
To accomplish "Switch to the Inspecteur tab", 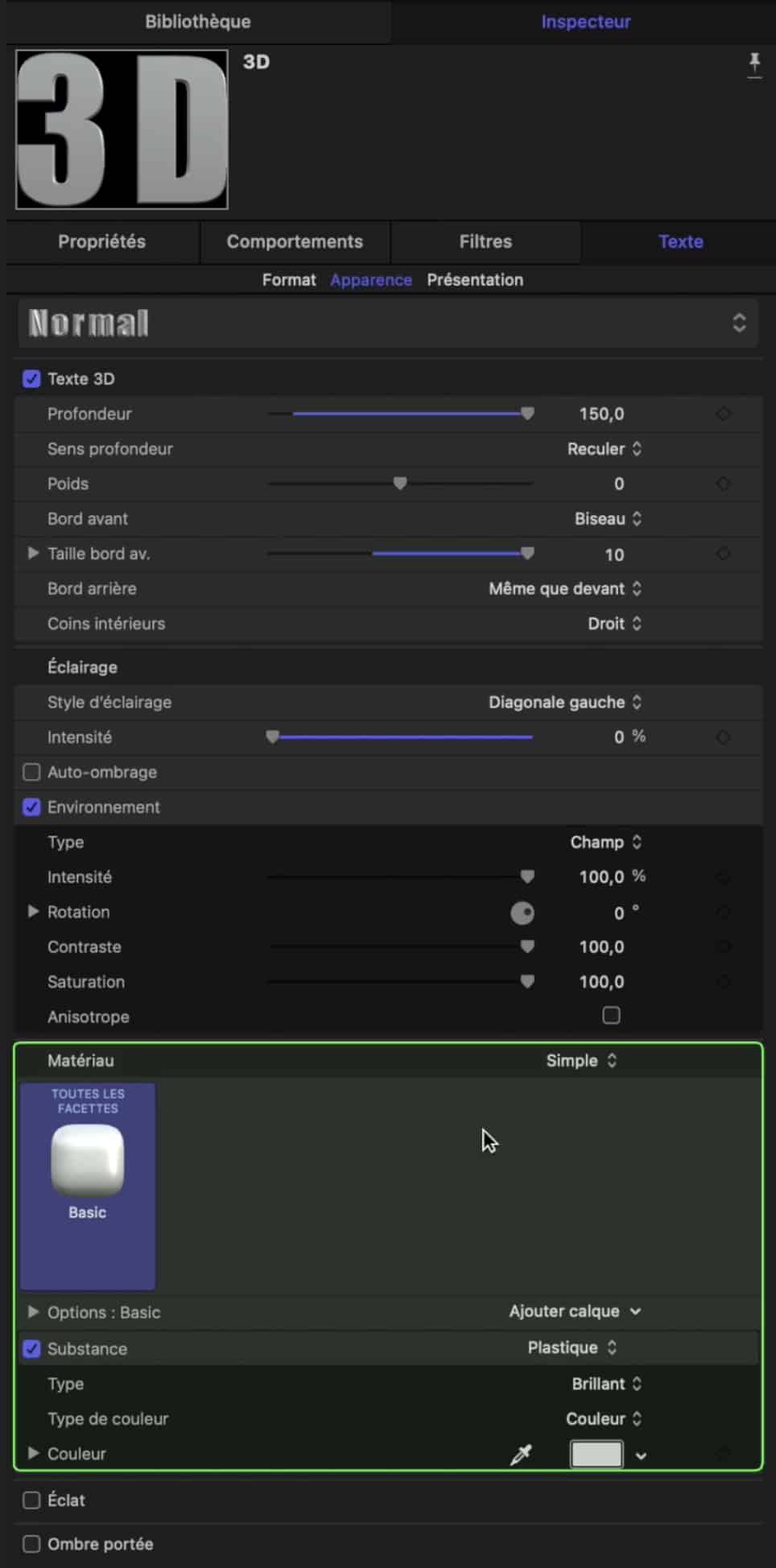I will 585,22.
